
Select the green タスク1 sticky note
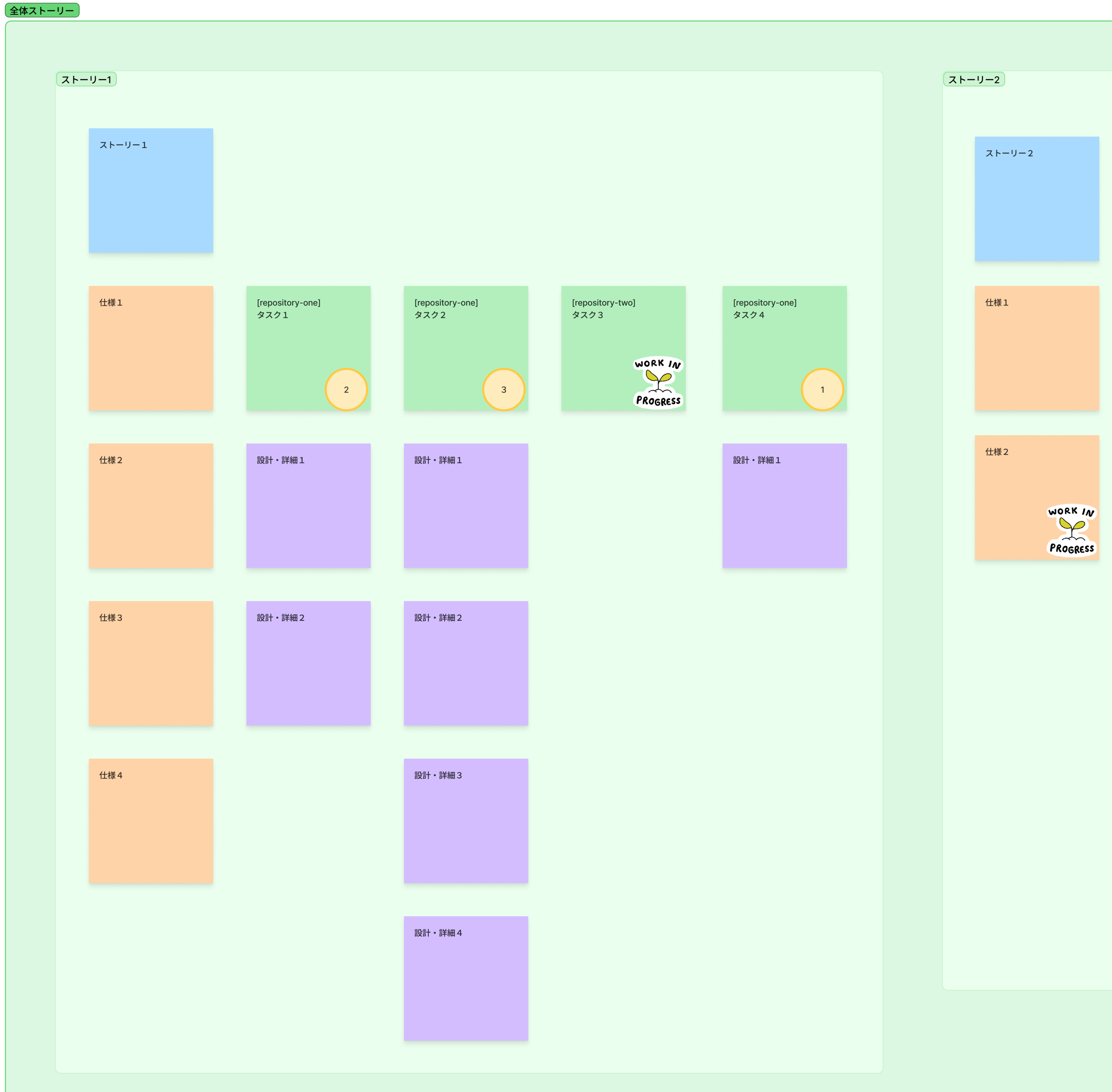pos(308,348)
